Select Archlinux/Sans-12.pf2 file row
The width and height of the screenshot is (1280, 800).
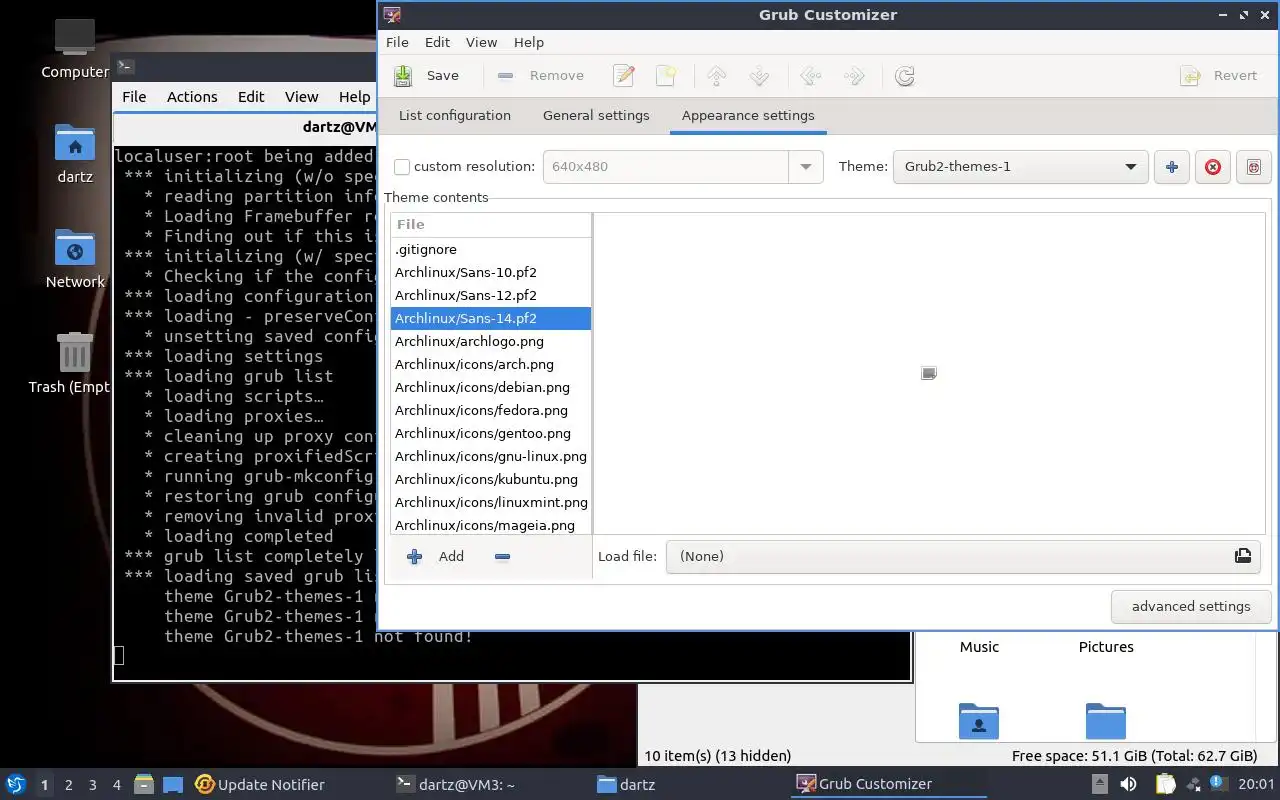(x=491, y=295)
